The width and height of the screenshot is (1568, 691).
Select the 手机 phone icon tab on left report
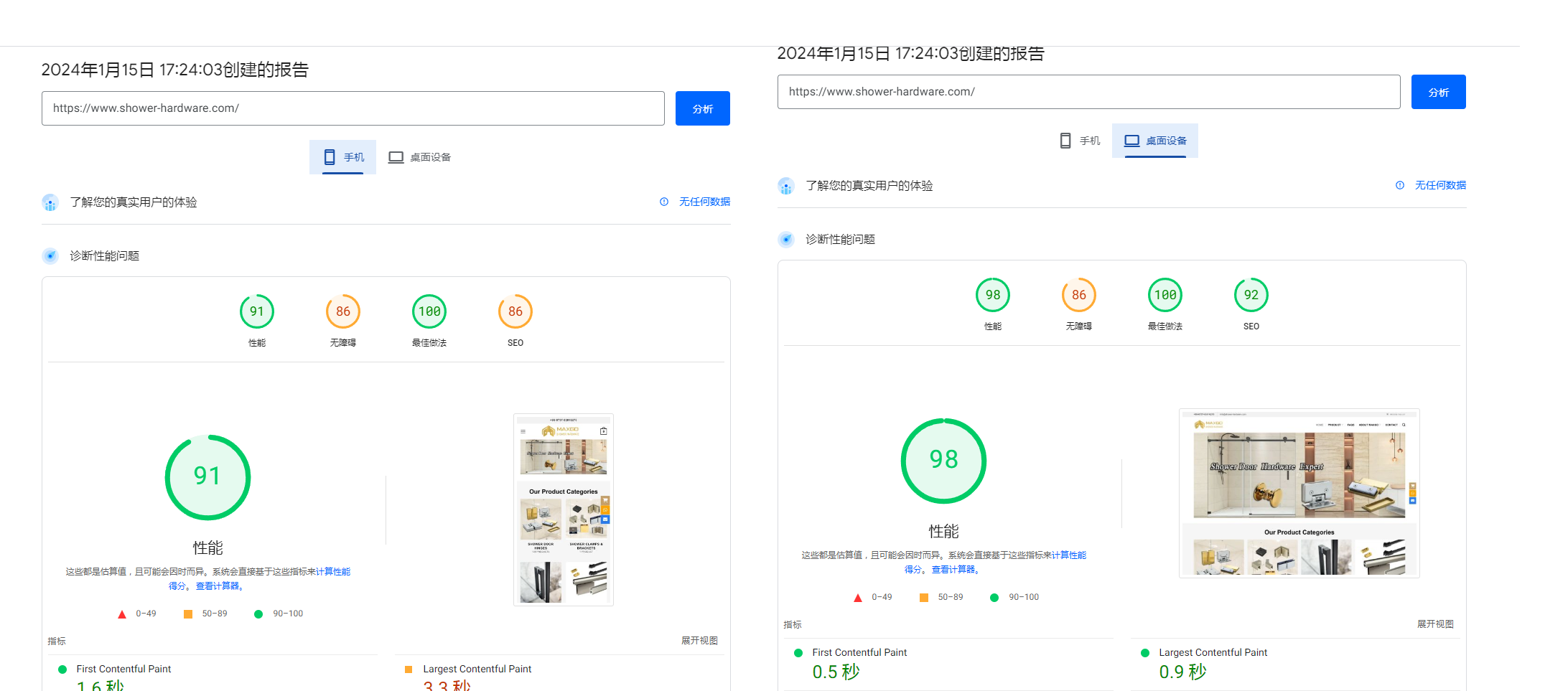(331, 156)
